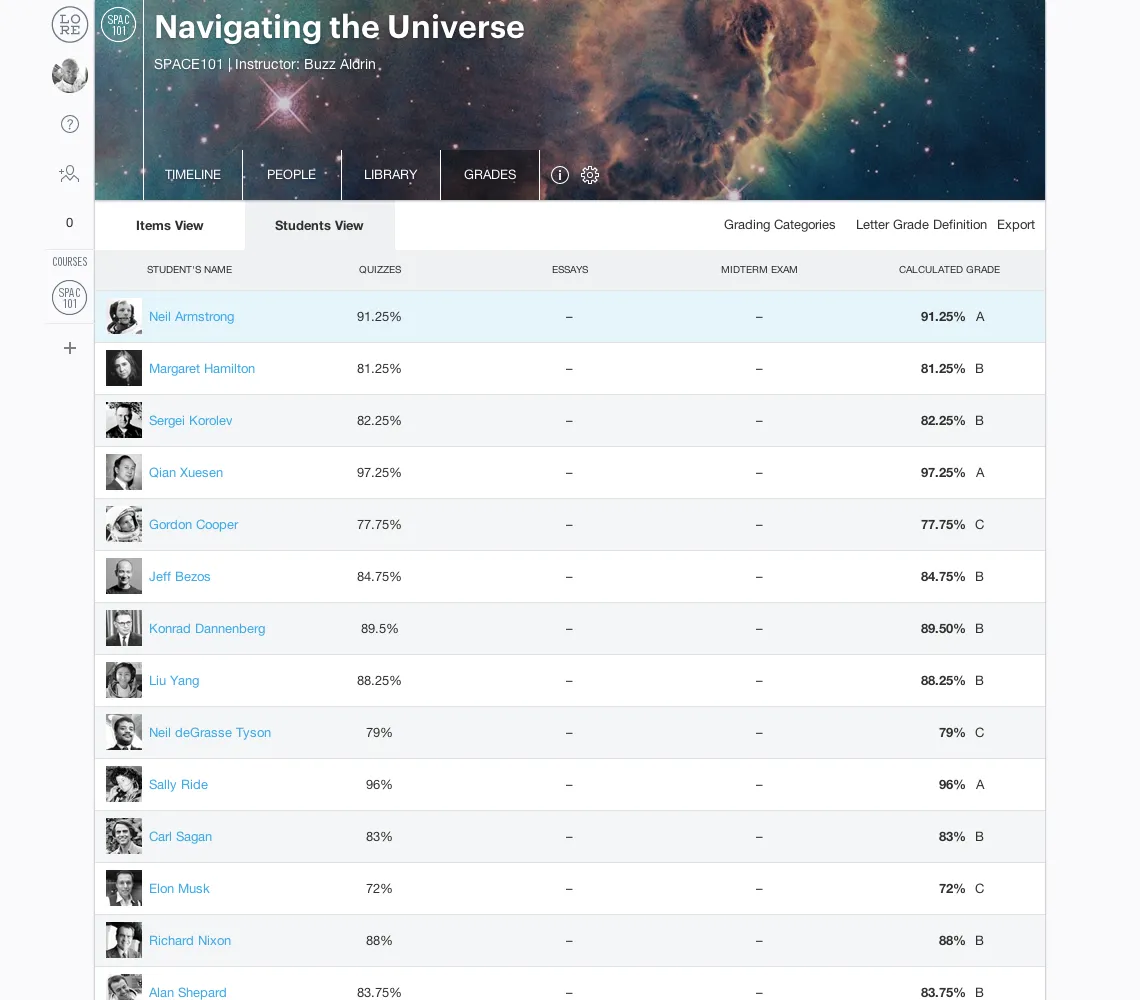
Task: Click Konrad Dannenberg's 89.5% quizzes score
Action: pyautogui.click(x=380, y=628)
